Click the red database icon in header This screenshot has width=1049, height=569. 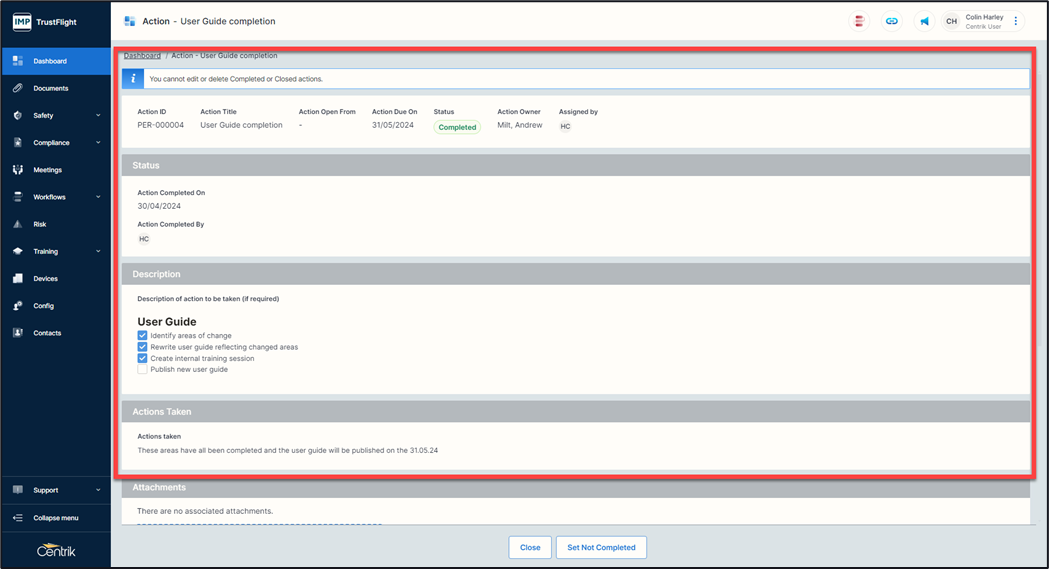tap(858, 21)
